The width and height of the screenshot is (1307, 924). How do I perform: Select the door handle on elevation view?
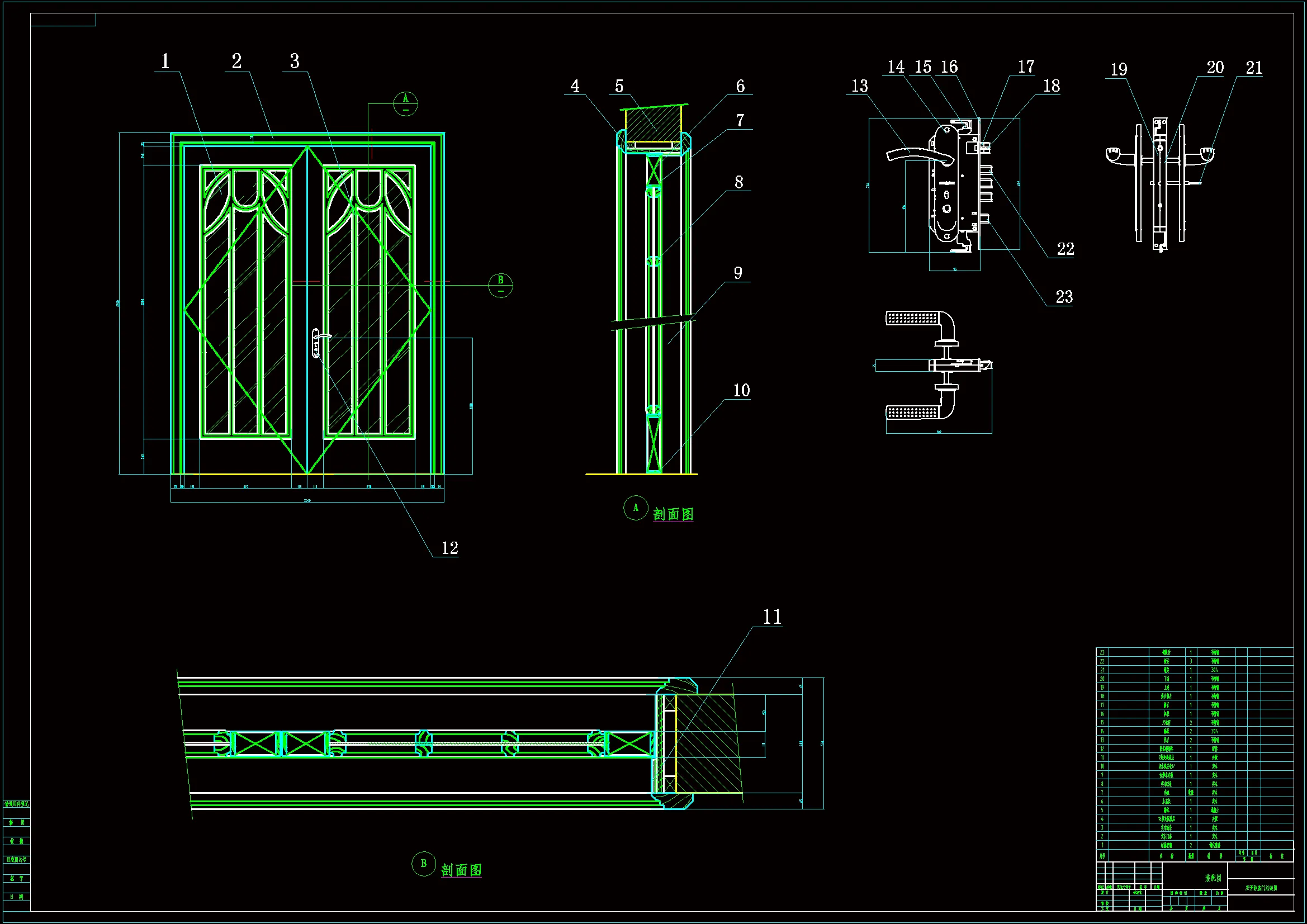click(x=318, y=342)
